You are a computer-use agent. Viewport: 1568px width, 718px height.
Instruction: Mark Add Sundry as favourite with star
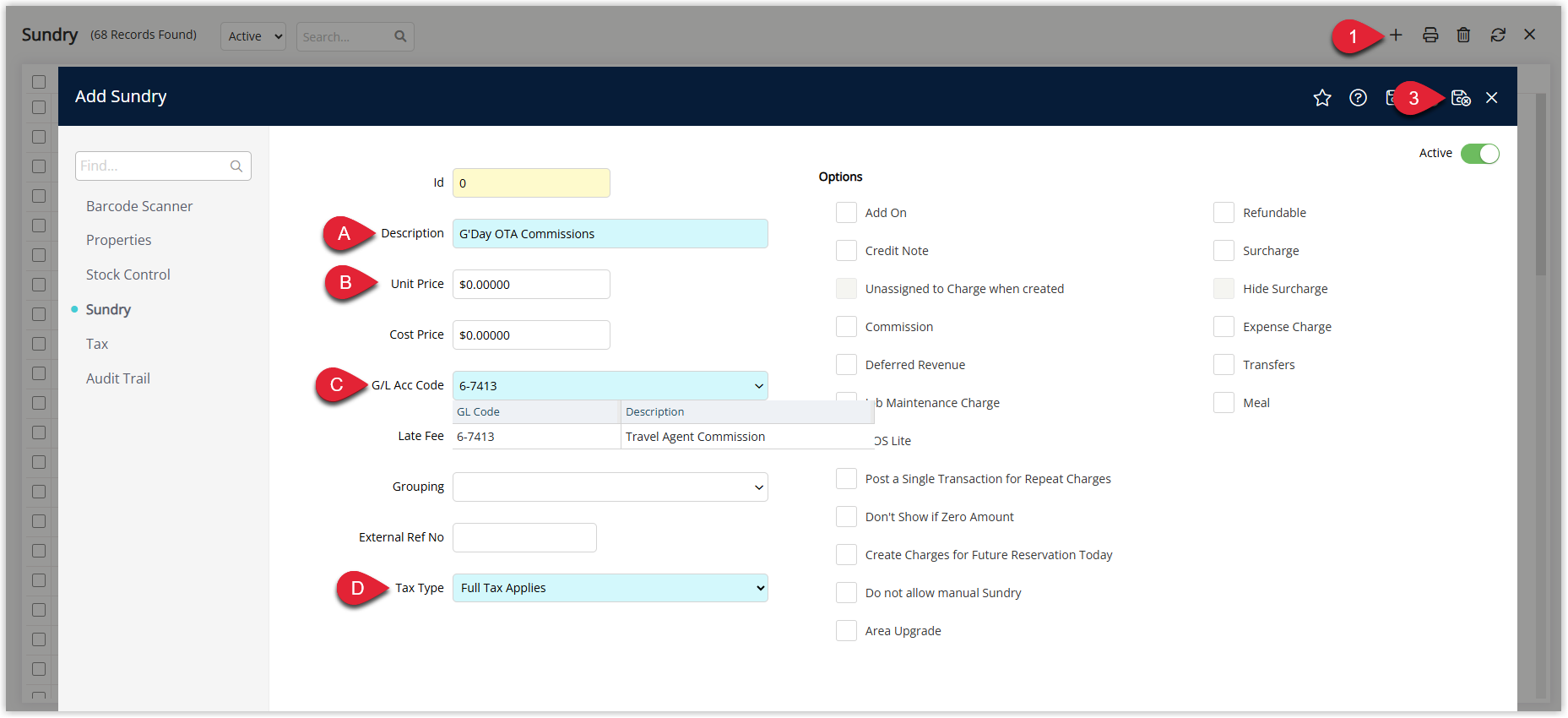[1322, 98]
